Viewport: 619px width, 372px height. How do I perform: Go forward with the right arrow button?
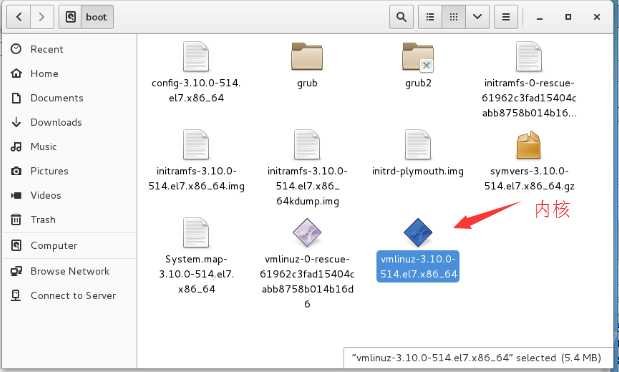(41, 17)
